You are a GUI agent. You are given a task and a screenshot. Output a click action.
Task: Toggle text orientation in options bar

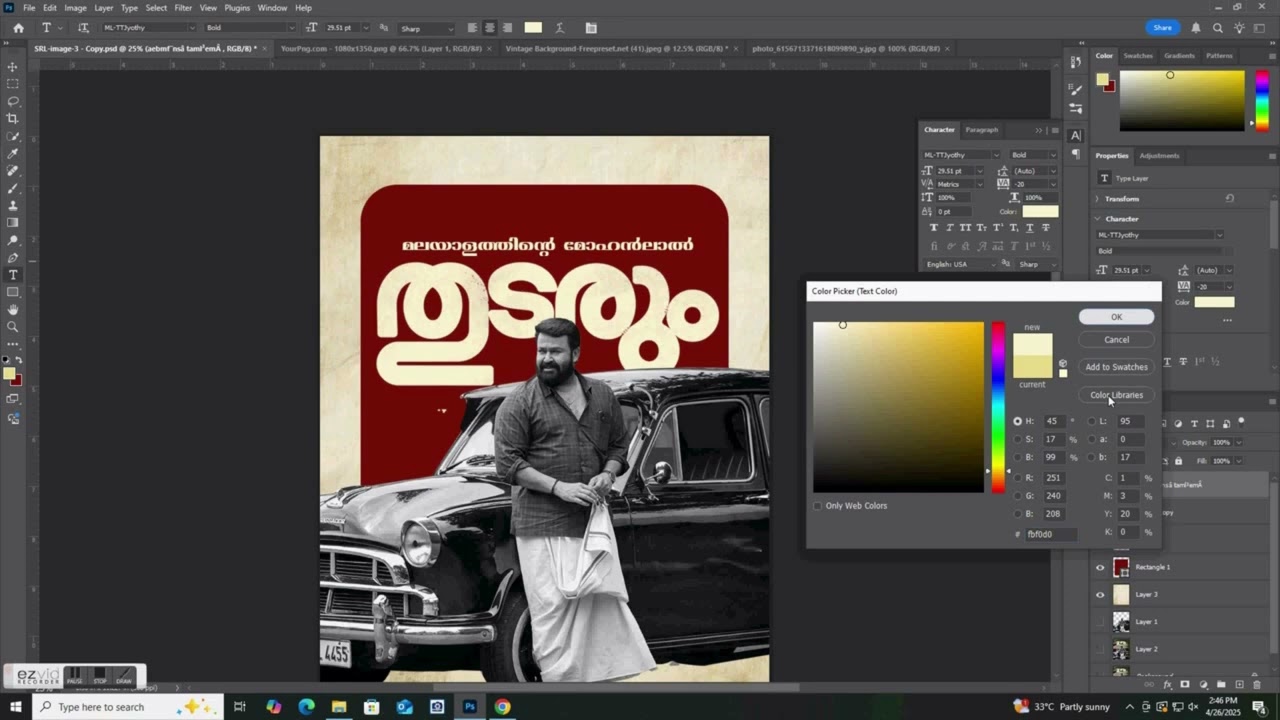[83, 28]
